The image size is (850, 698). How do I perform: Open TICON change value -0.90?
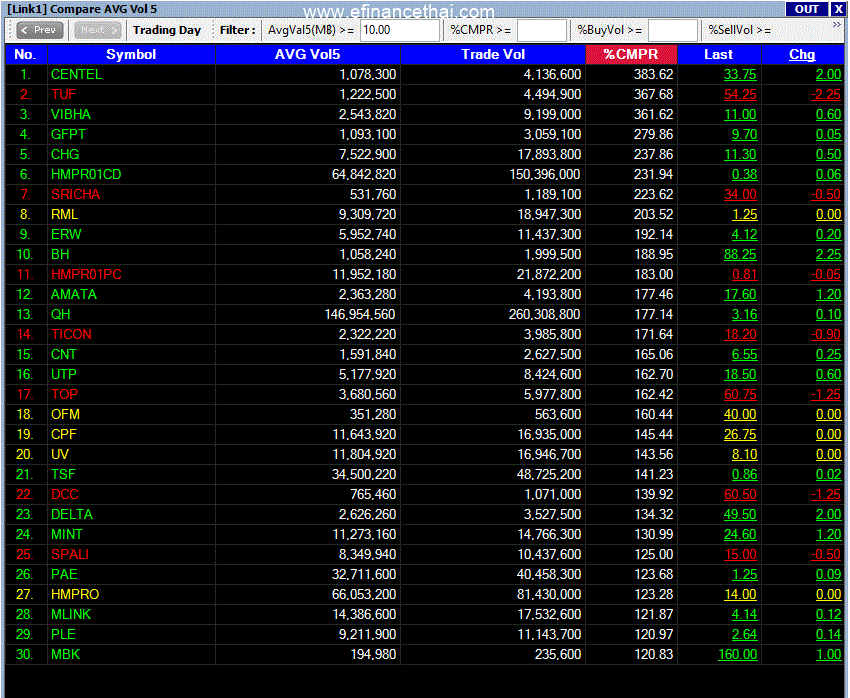826,334
